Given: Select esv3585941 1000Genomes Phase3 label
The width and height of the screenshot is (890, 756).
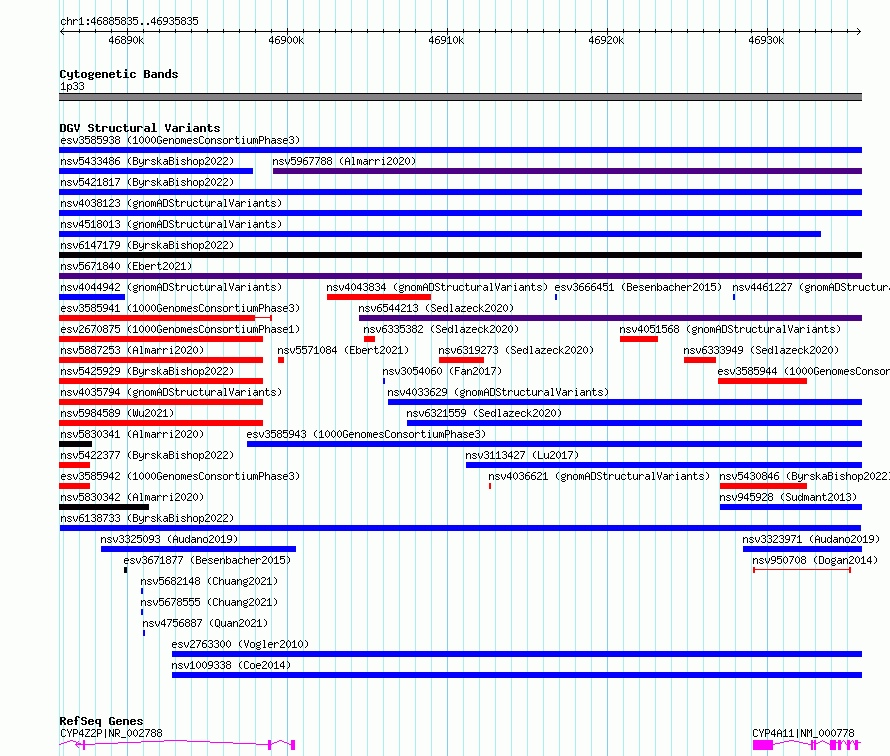Looking at the screenshot, I should click(180, 308).
